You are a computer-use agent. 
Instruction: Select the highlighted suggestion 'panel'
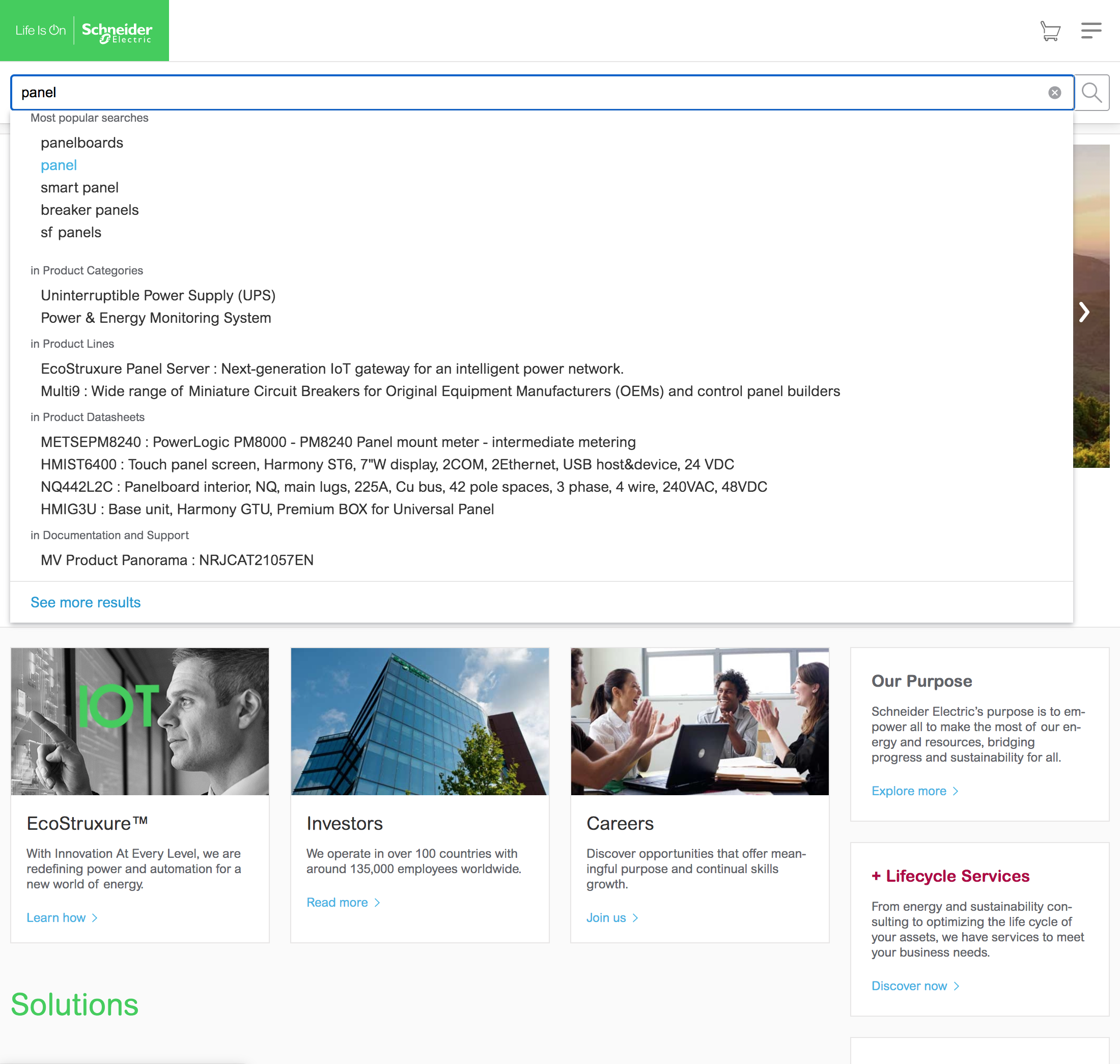(x=59, y=165)
